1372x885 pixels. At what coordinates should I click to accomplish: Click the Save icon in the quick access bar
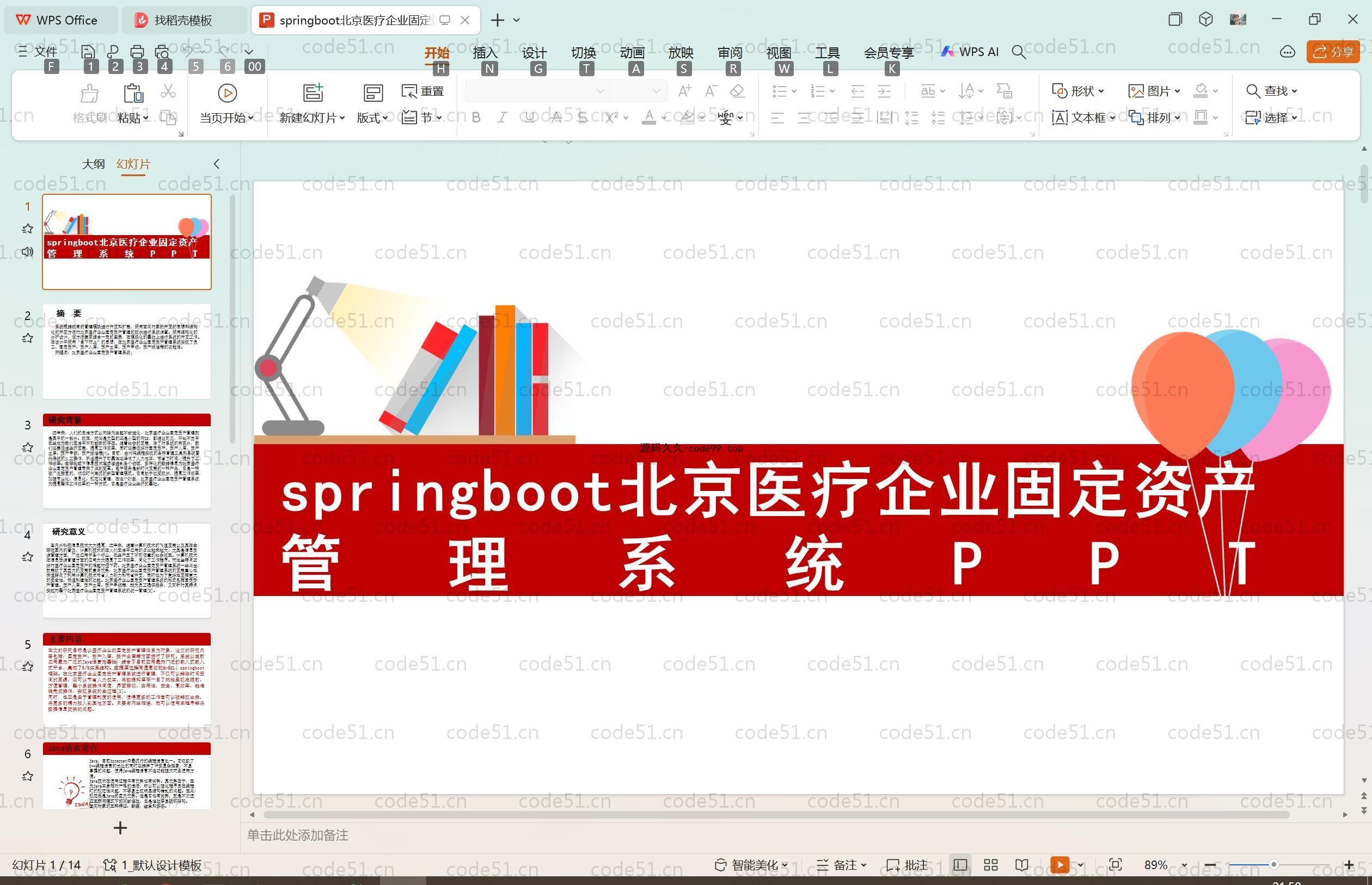[x=88, y=52]
